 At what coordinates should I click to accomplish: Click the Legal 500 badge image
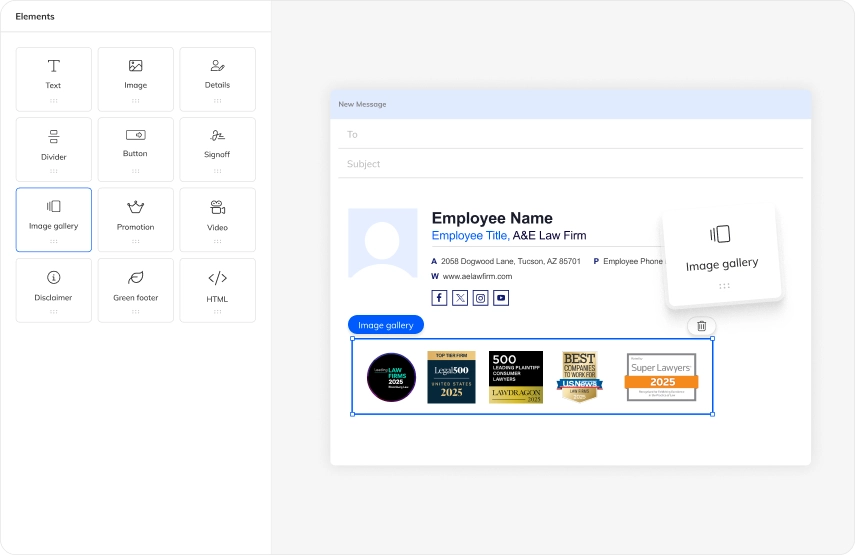pos(451,377)
